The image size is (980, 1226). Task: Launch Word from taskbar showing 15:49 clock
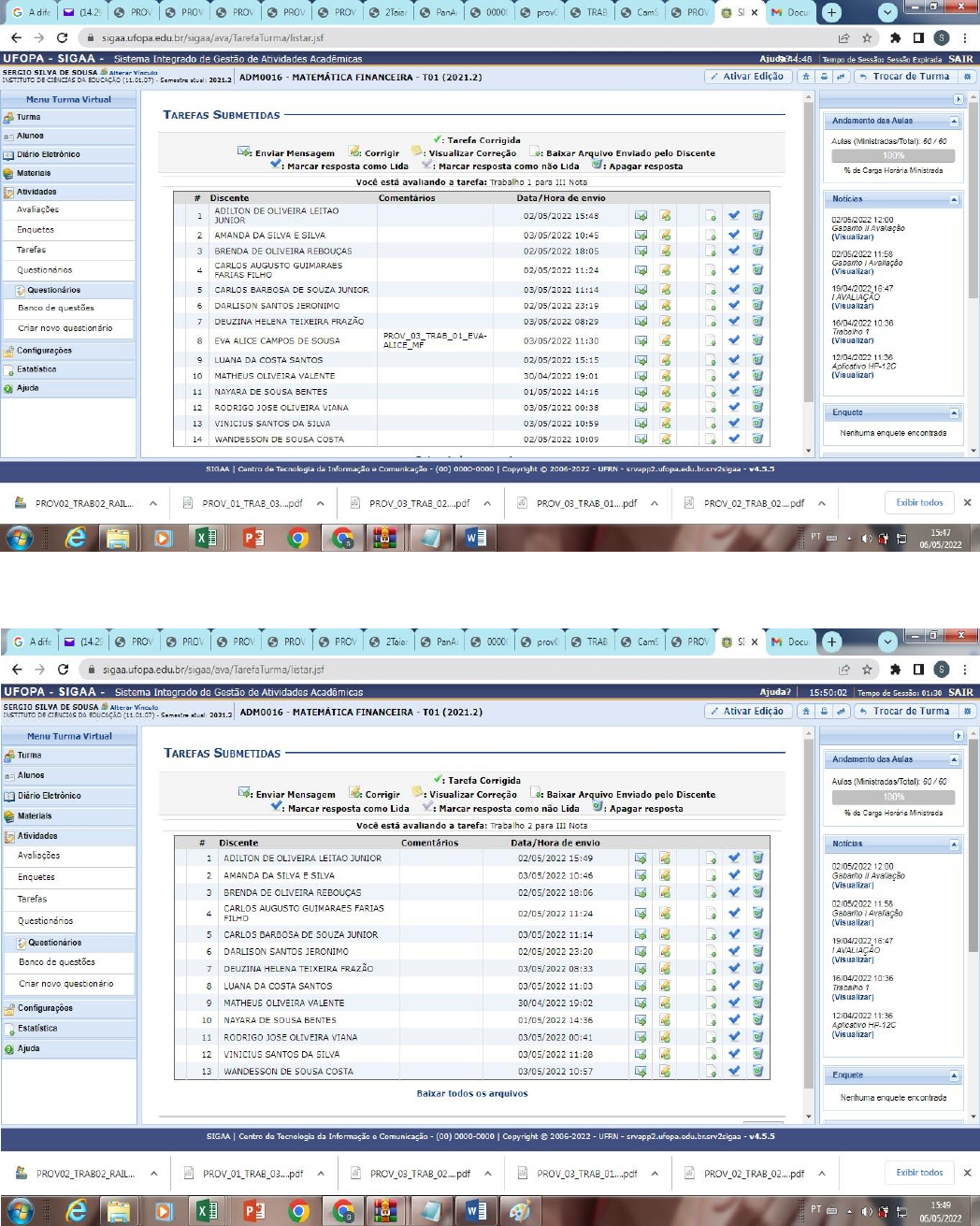[x=477, y=1211]
